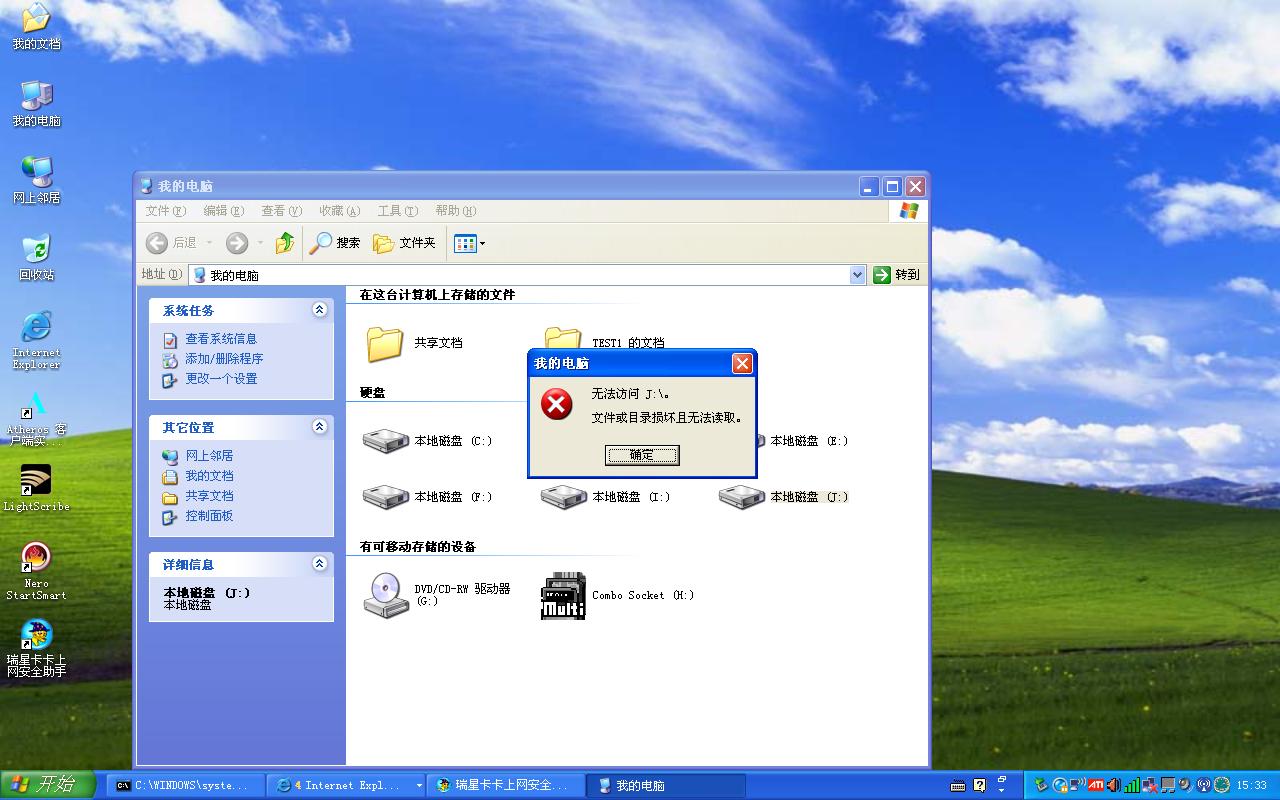Switch to 瑞星卡卡上网安全 taskbar button

[506, 786]
